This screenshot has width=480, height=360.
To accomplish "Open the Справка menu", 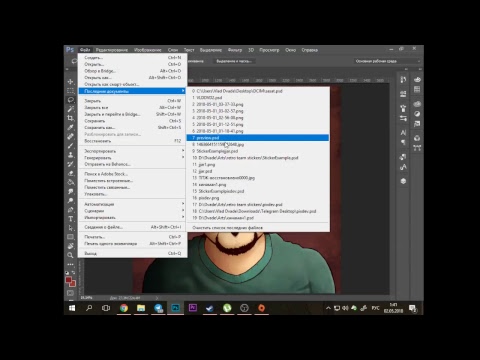I will click(x=310, y=50).
